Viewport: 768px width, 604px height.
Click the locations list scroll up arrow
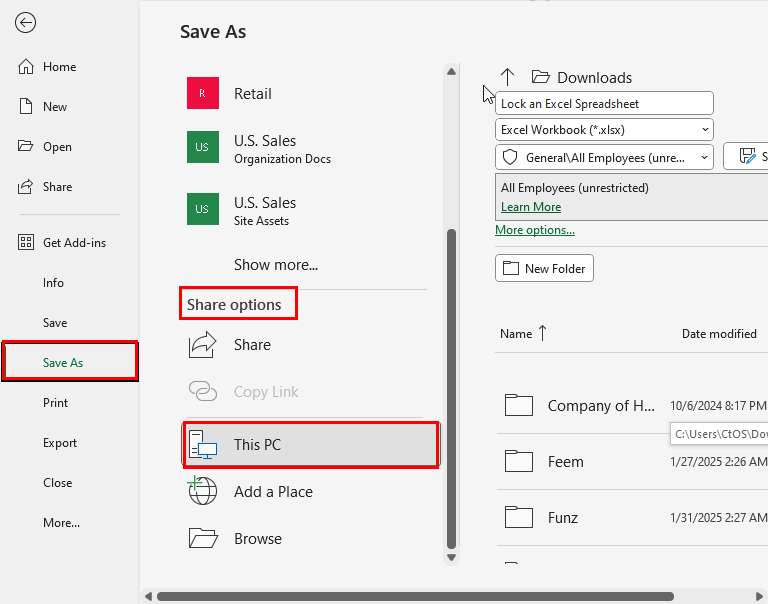[x=451, y=72]
